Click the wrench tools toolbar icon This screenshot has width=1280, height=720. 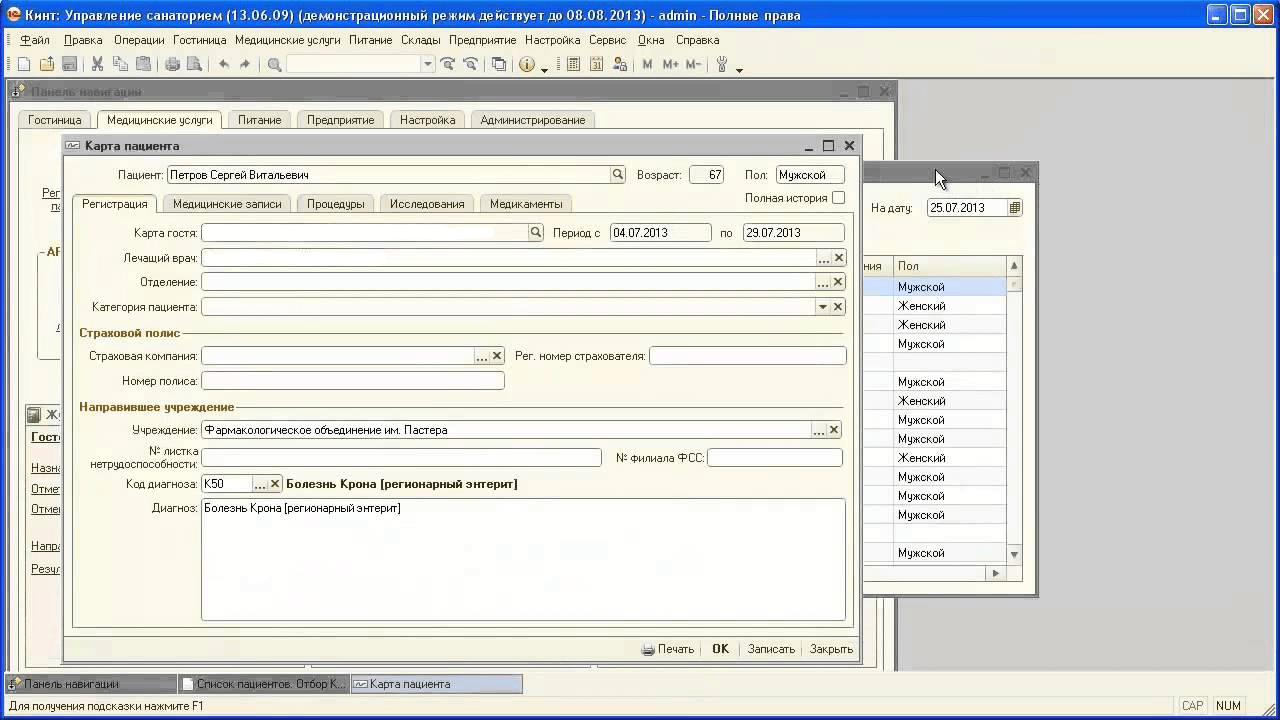(721, 64)
